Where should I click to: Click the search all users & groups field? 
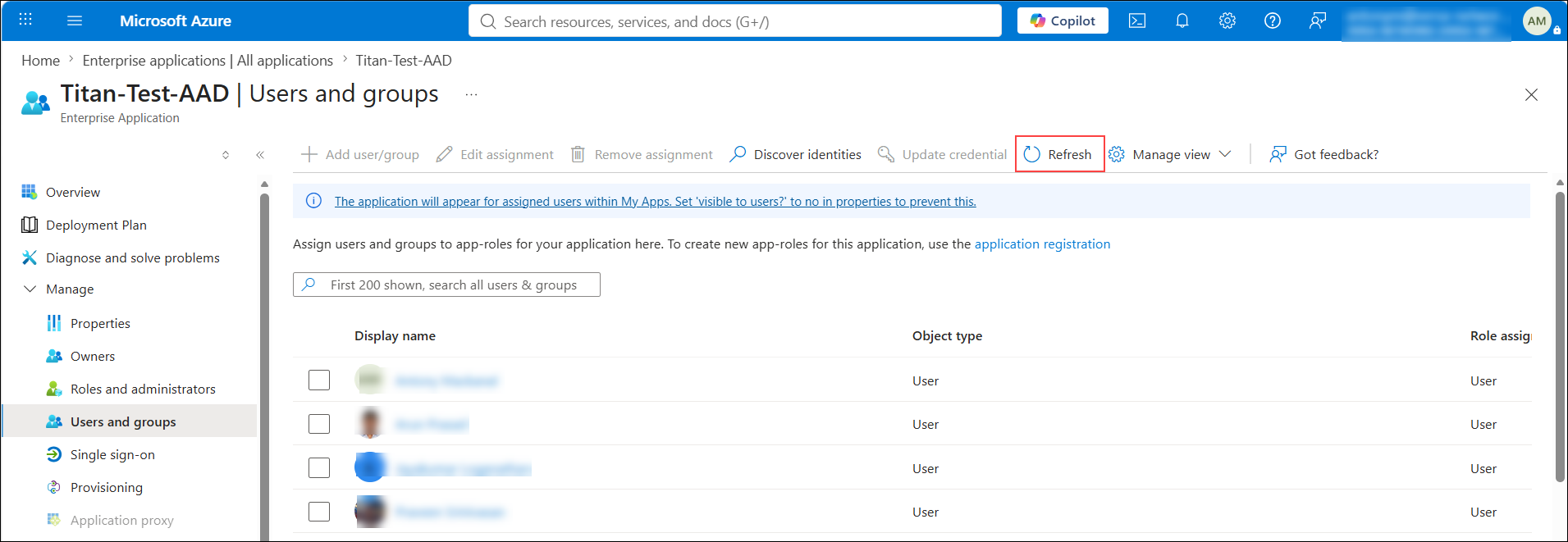pyautogui.click(x=446, y=285)
